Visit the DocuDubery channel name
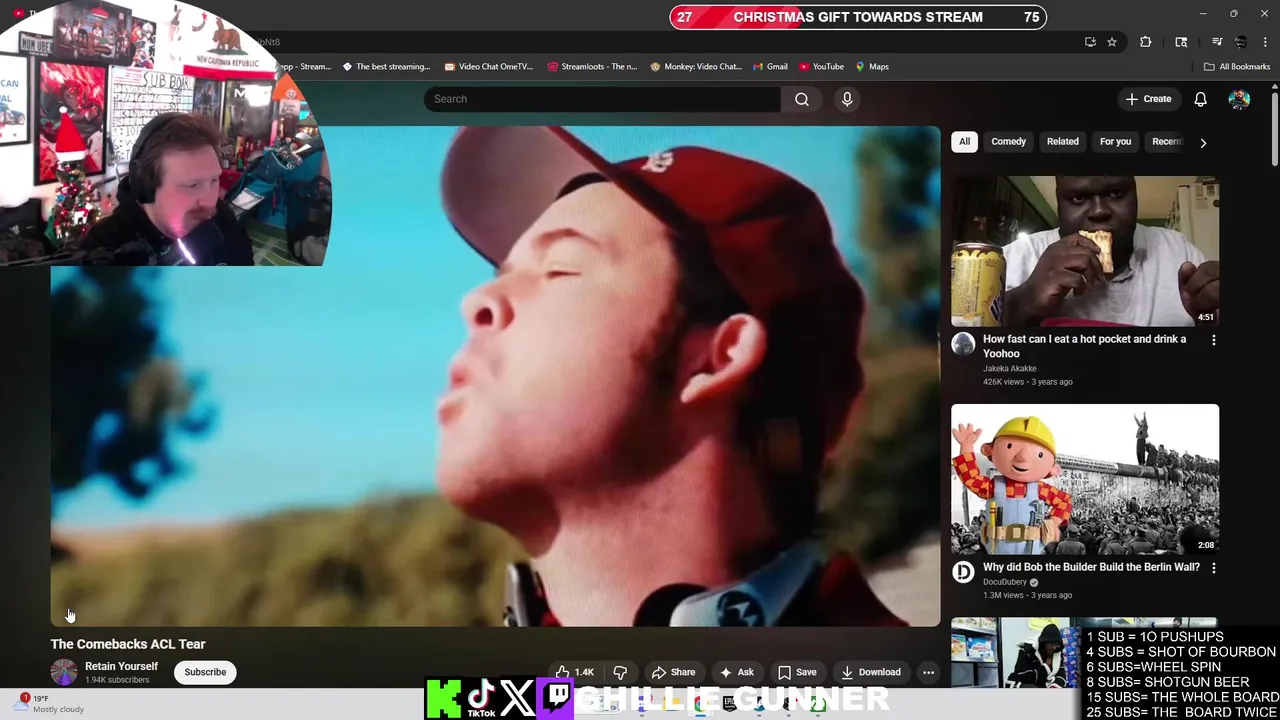Screen dimensions: 1280x720 tap(1005, 582)
